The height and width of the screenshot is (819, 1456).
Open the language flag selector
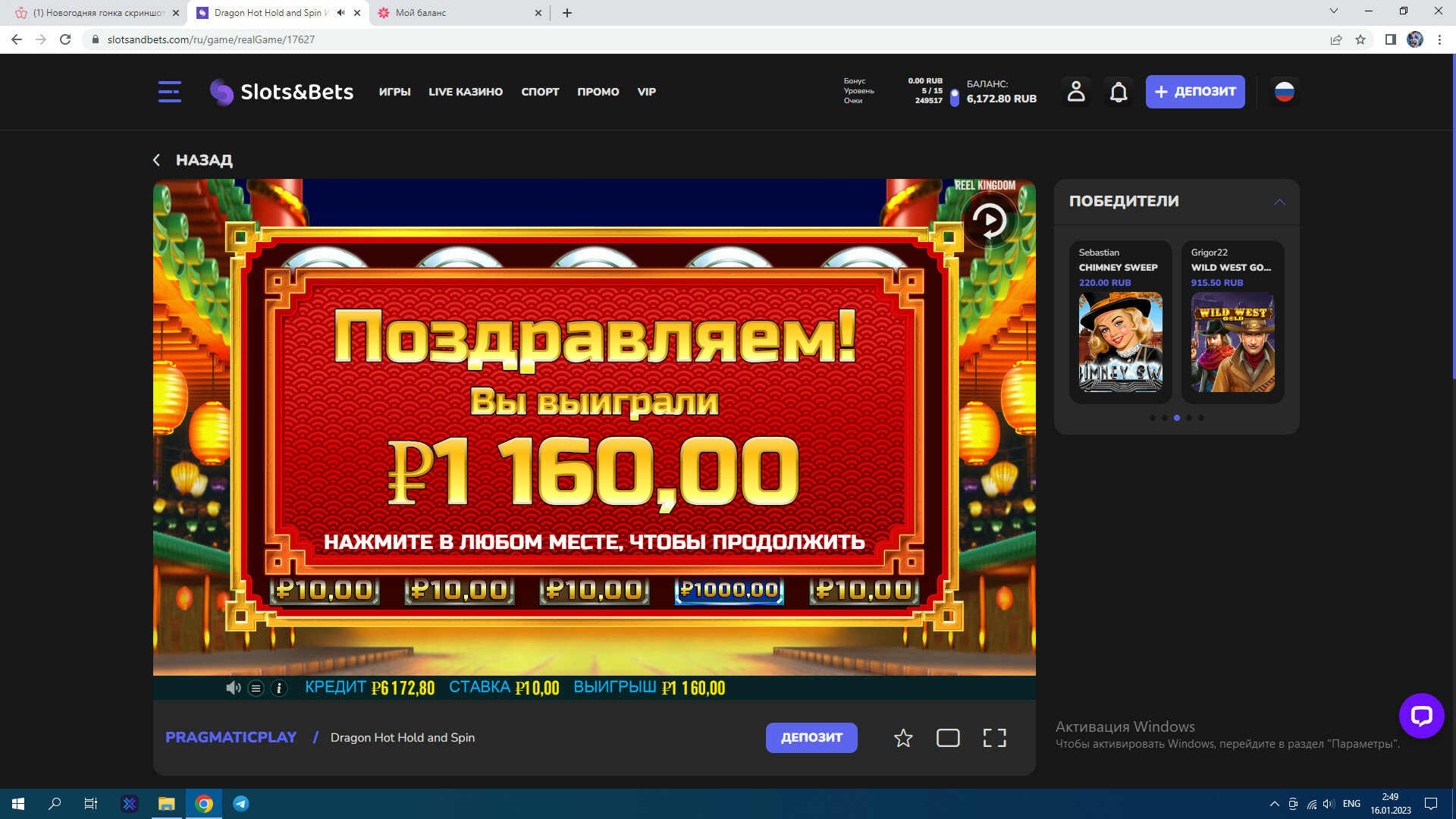tap(1284, 92)
